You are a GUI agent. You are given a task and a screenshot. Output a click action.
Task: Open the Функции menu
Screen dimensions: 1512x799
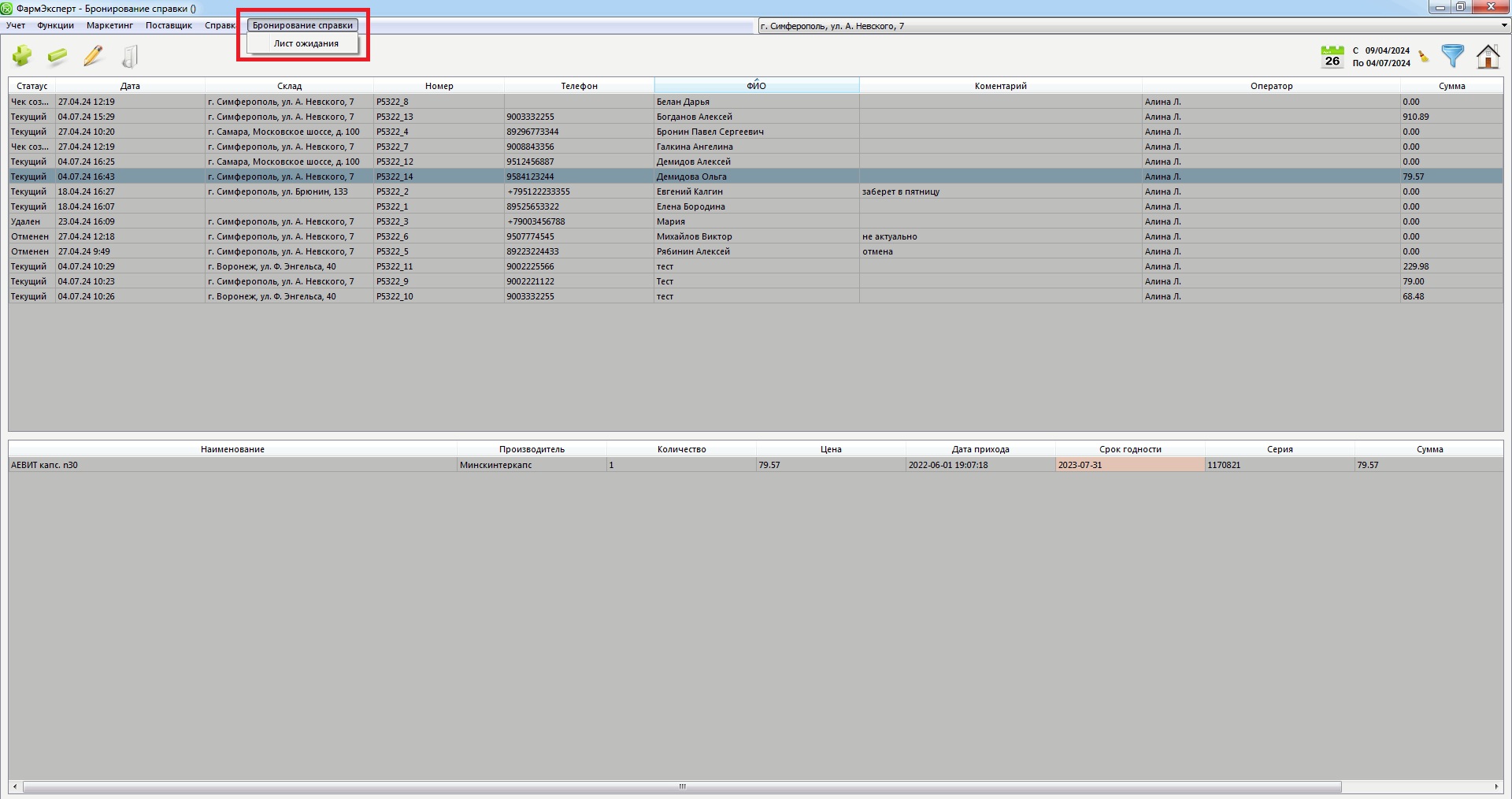(55, 25)
